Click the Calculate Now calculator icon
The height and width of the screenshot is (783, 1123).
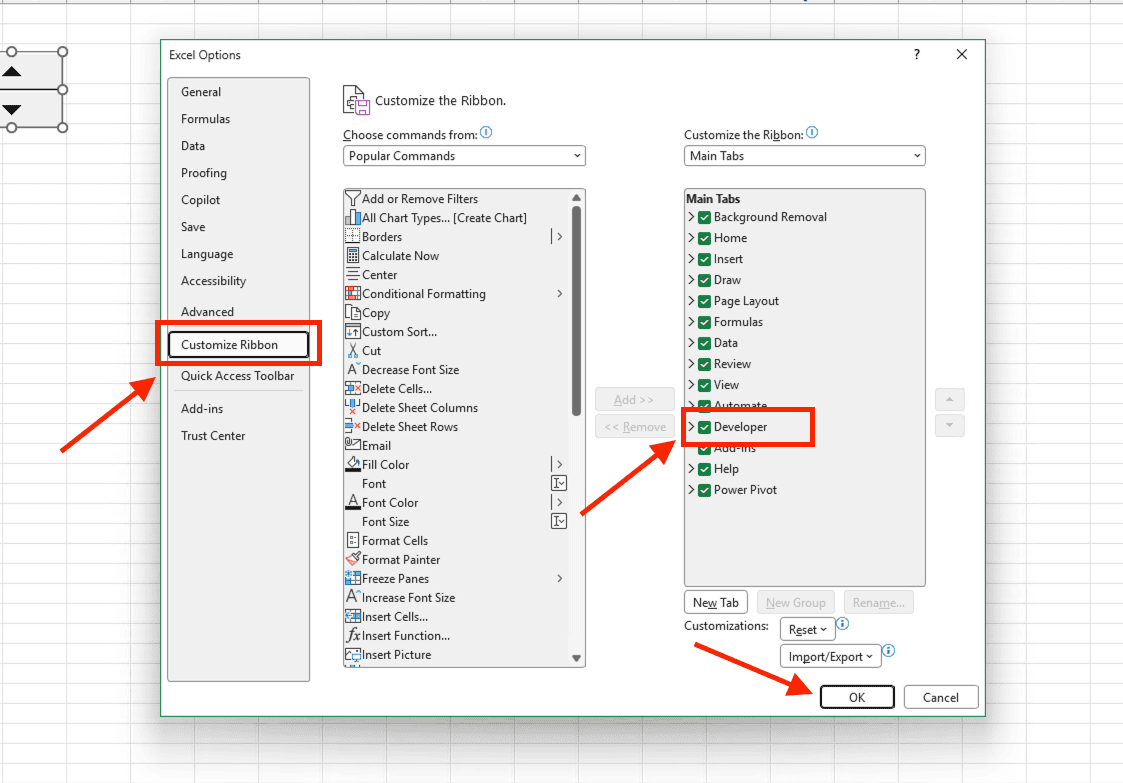pyautogui.click(x=352, y=256)
